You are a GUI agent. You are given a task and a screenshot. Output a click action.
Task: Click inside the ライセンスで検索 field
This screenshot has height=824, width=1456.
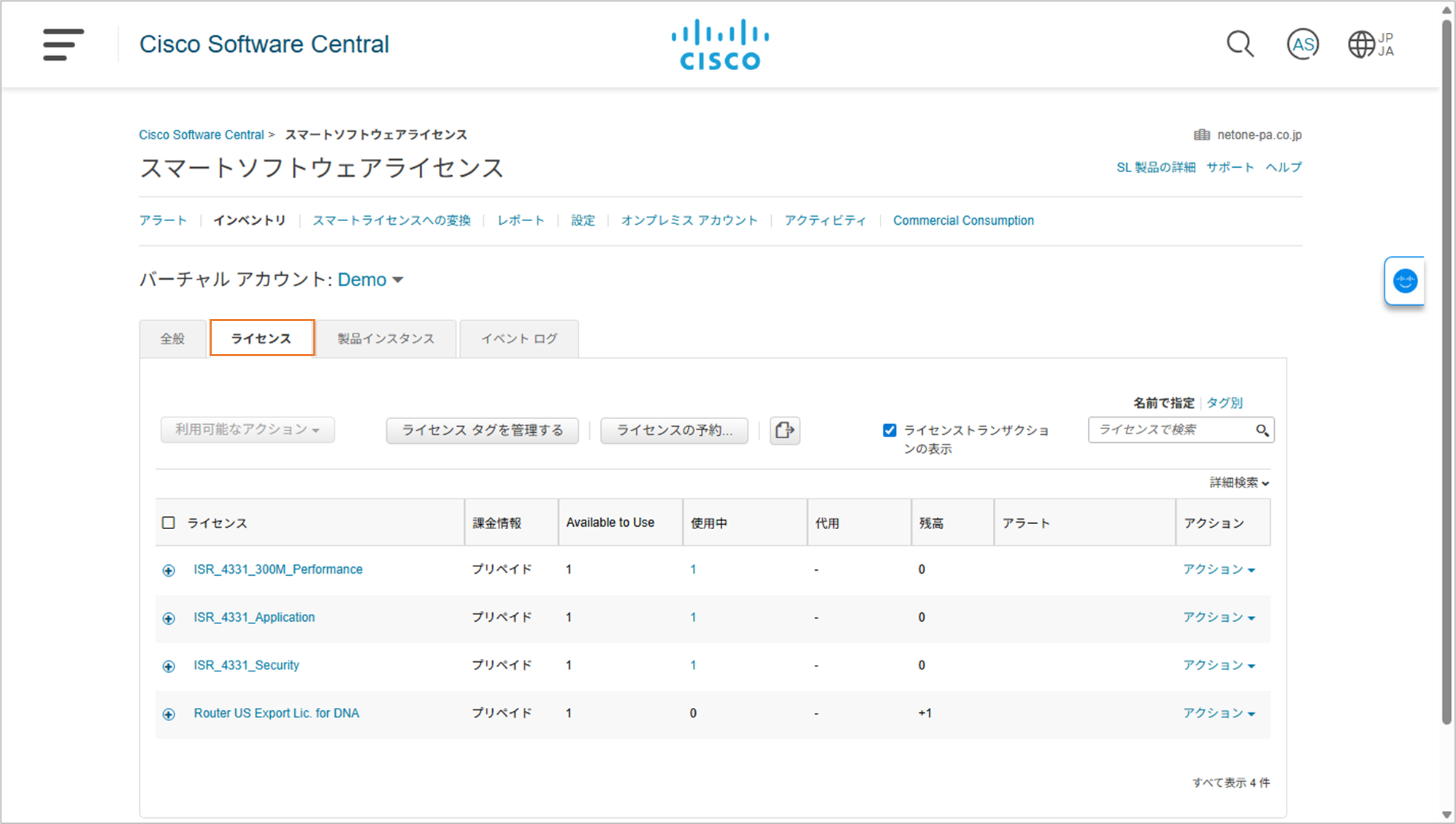[x=1168, y=430]
